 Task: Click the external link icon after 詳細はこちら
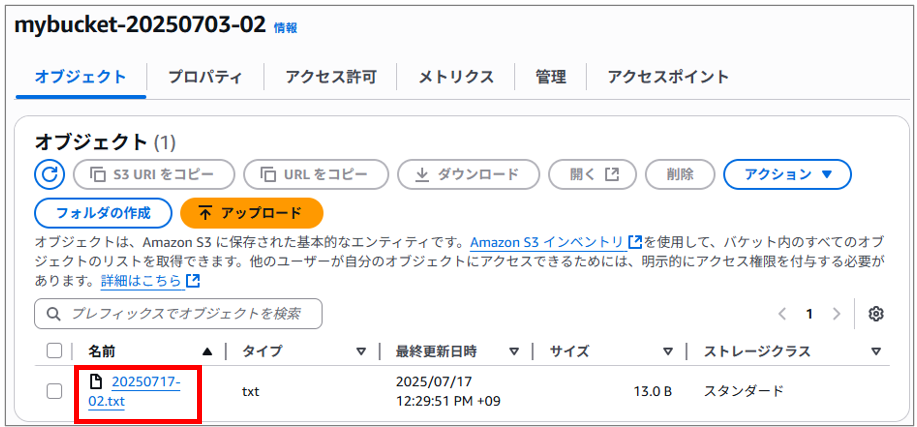point(193,281)
